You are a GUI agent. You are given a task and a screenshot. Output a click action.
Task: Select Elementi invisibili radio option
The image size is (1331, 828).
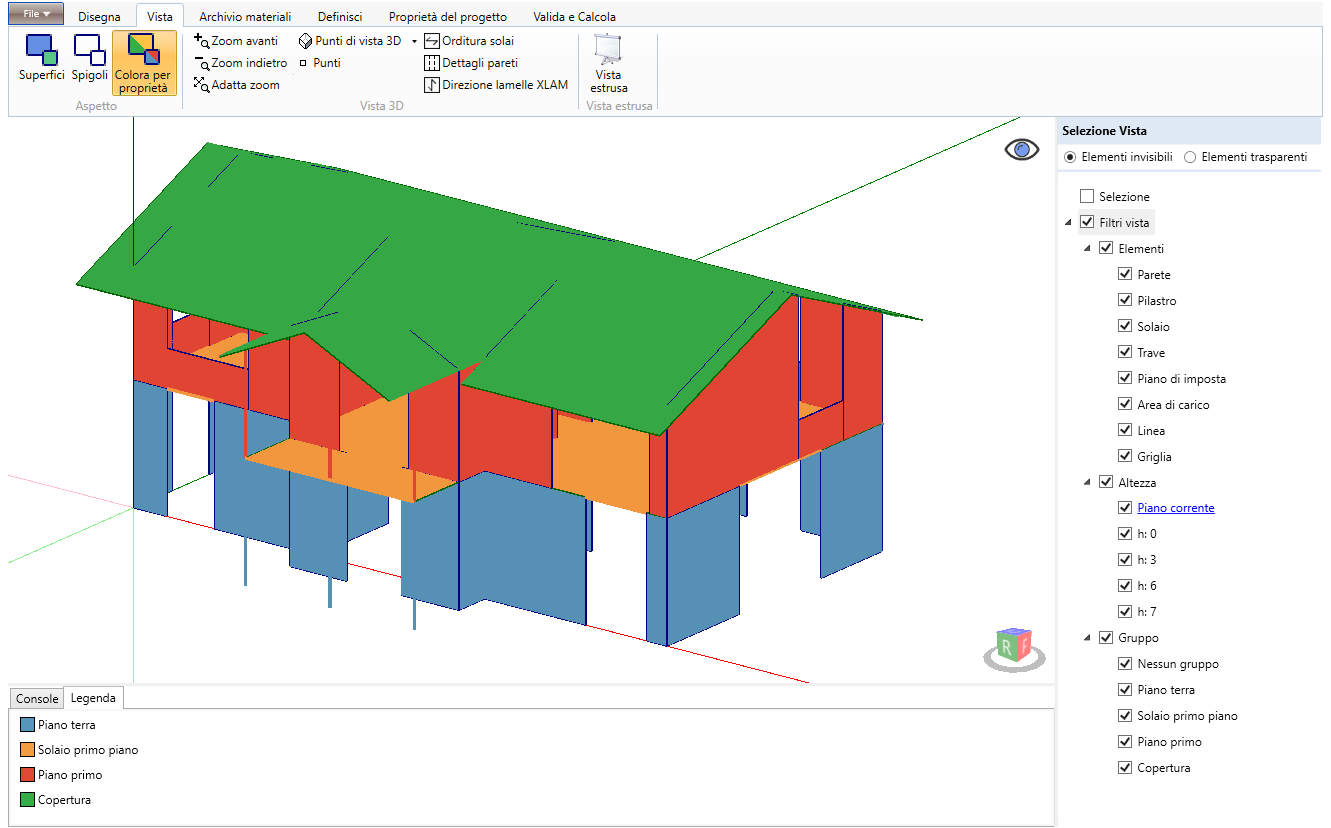(x=1070, y=157)
